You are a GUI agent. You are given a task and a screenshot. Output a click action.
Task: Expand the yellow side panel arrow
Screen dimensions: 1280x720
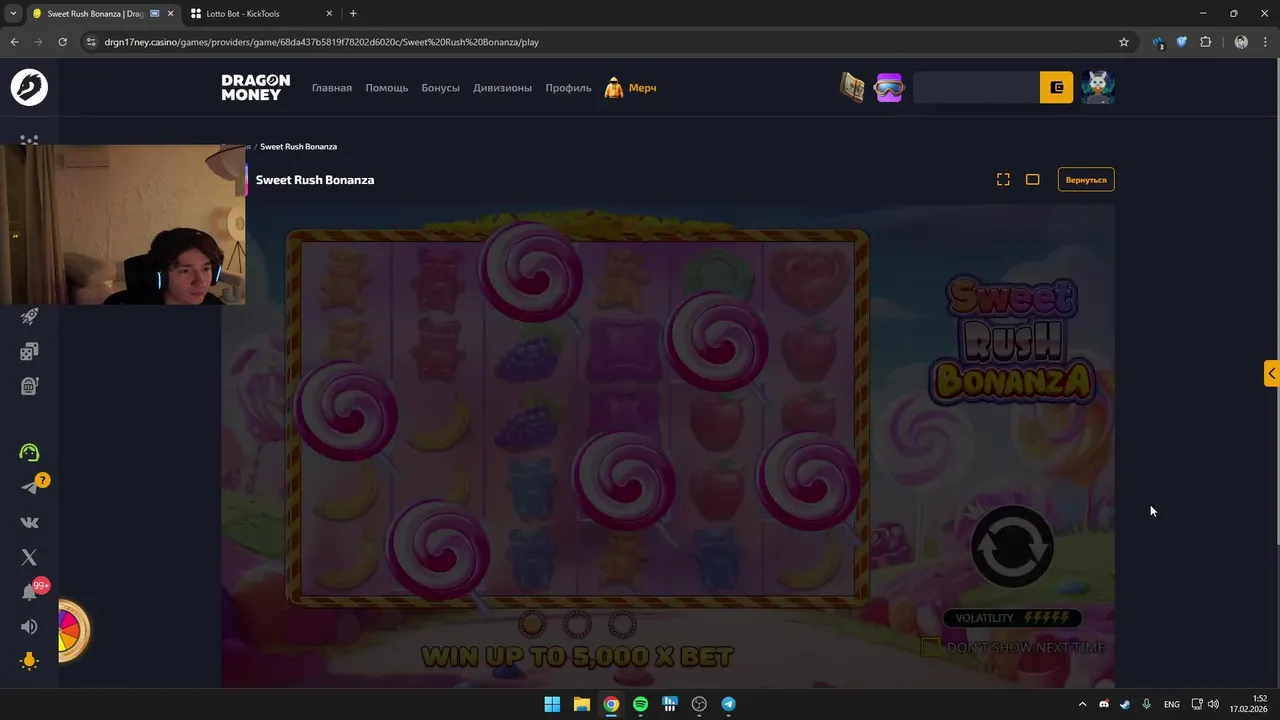coord(1271,373)
